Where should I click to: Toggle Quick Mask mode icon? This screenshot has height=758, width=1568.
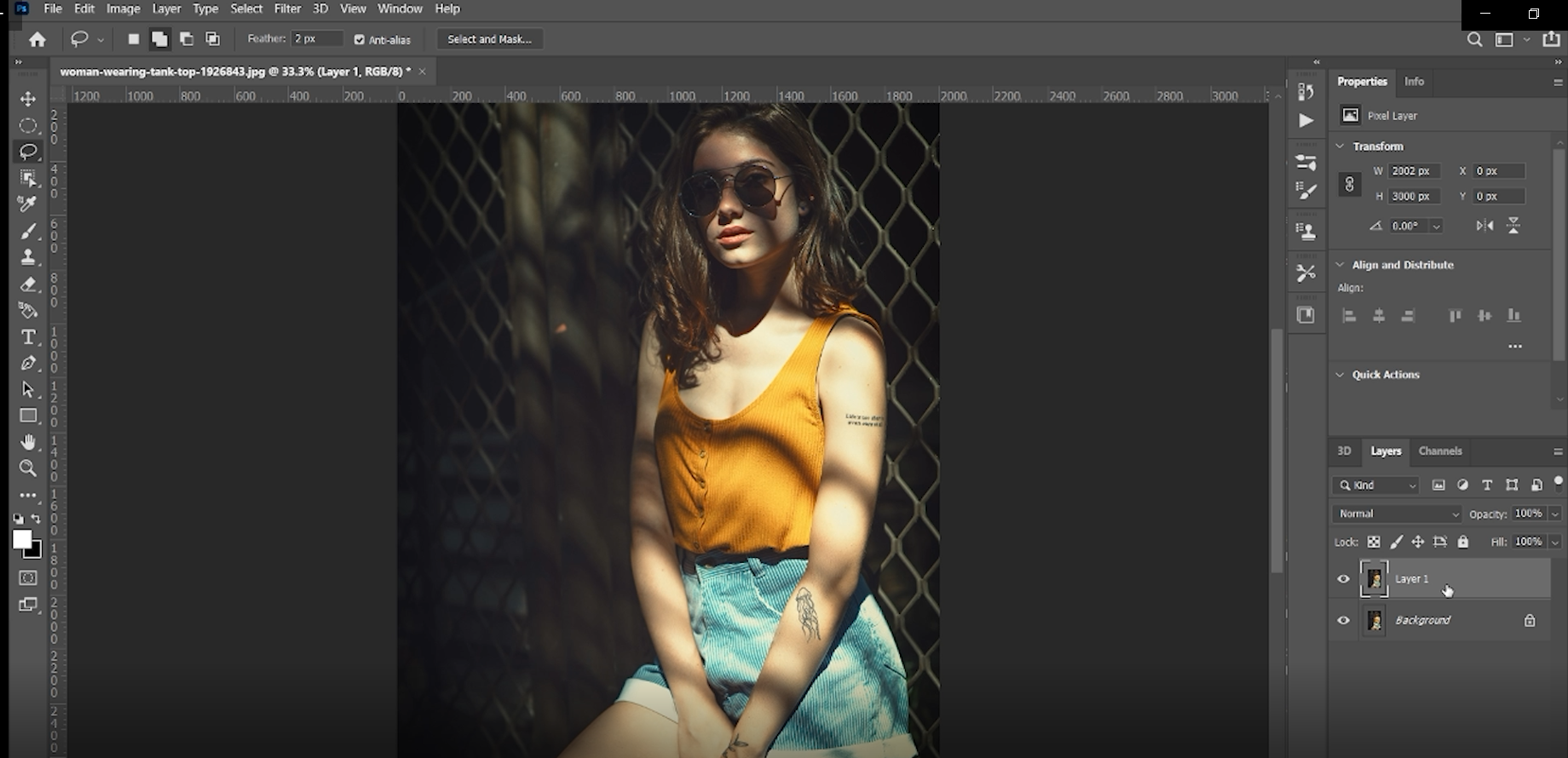tap(28, 577)
